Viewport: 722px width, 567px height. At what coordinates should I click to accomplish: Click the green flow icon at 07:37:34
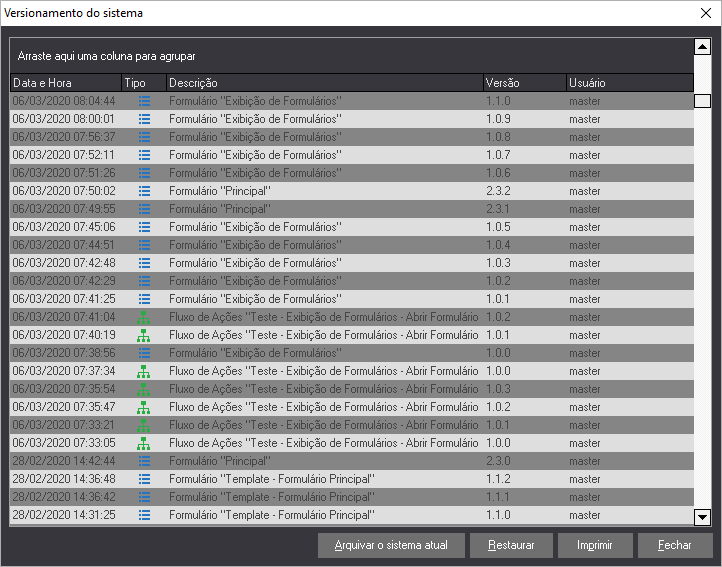144,371
